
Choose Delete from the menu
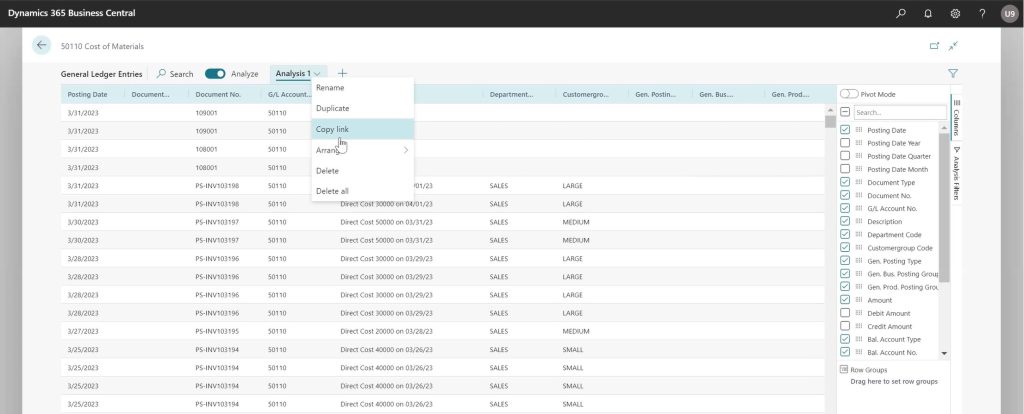pyautogui.click(x=362, y=170)
